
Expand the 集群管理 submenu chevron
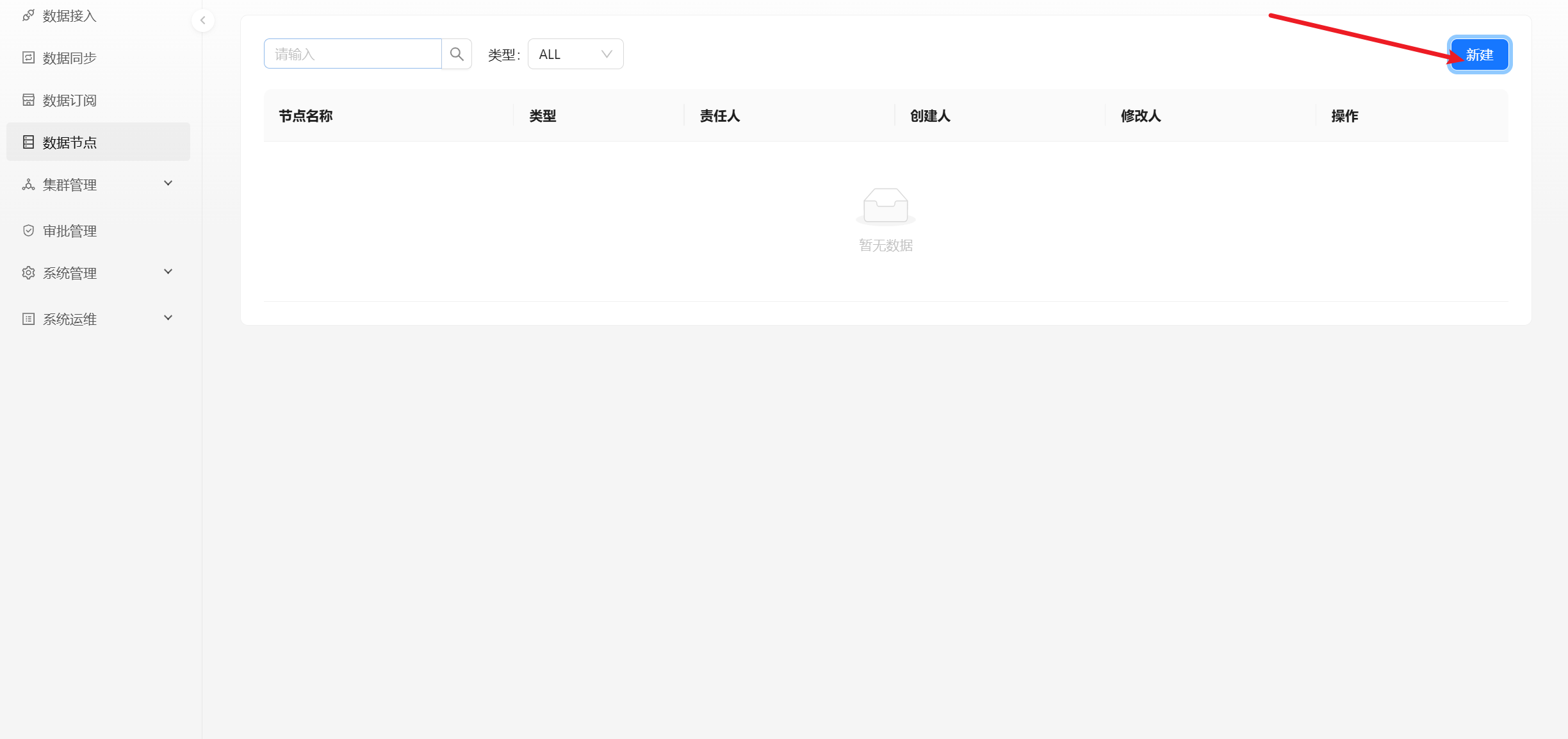[168, 183]
